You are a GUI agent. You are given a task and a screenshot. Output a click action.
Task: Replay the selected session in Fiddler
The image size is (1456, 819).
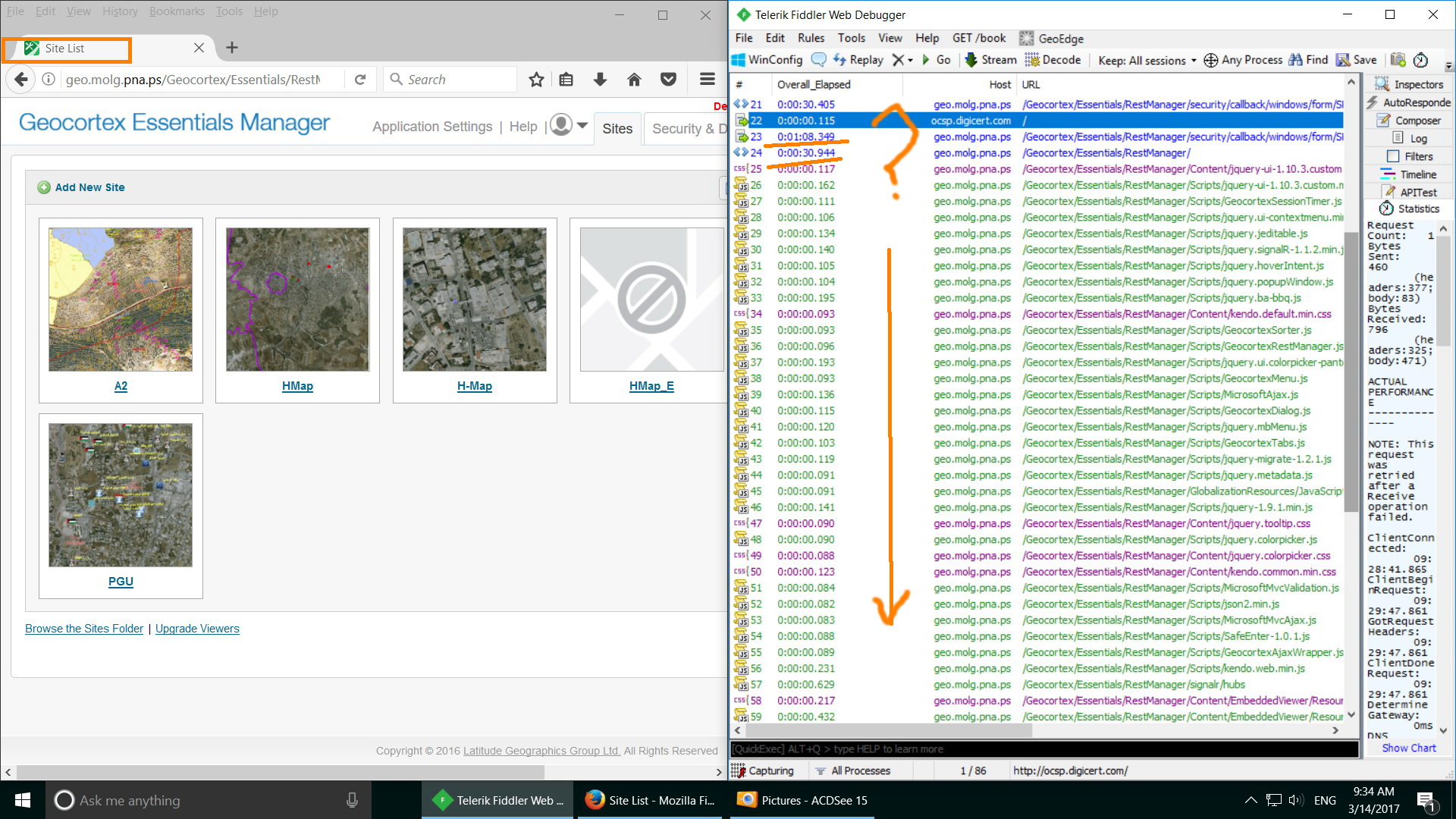[858, 60]
